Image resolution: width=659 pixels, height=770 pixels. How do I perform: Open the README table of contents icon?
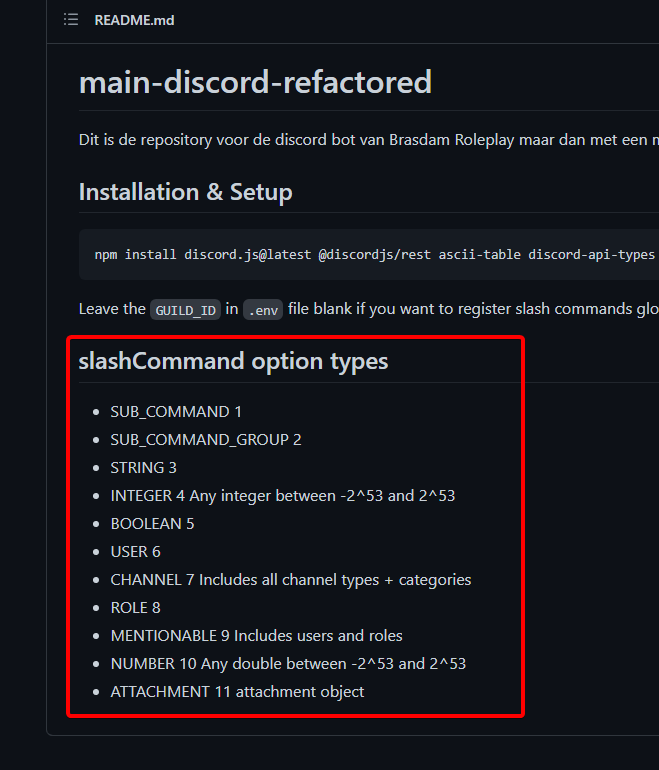[x=71, y=20]
